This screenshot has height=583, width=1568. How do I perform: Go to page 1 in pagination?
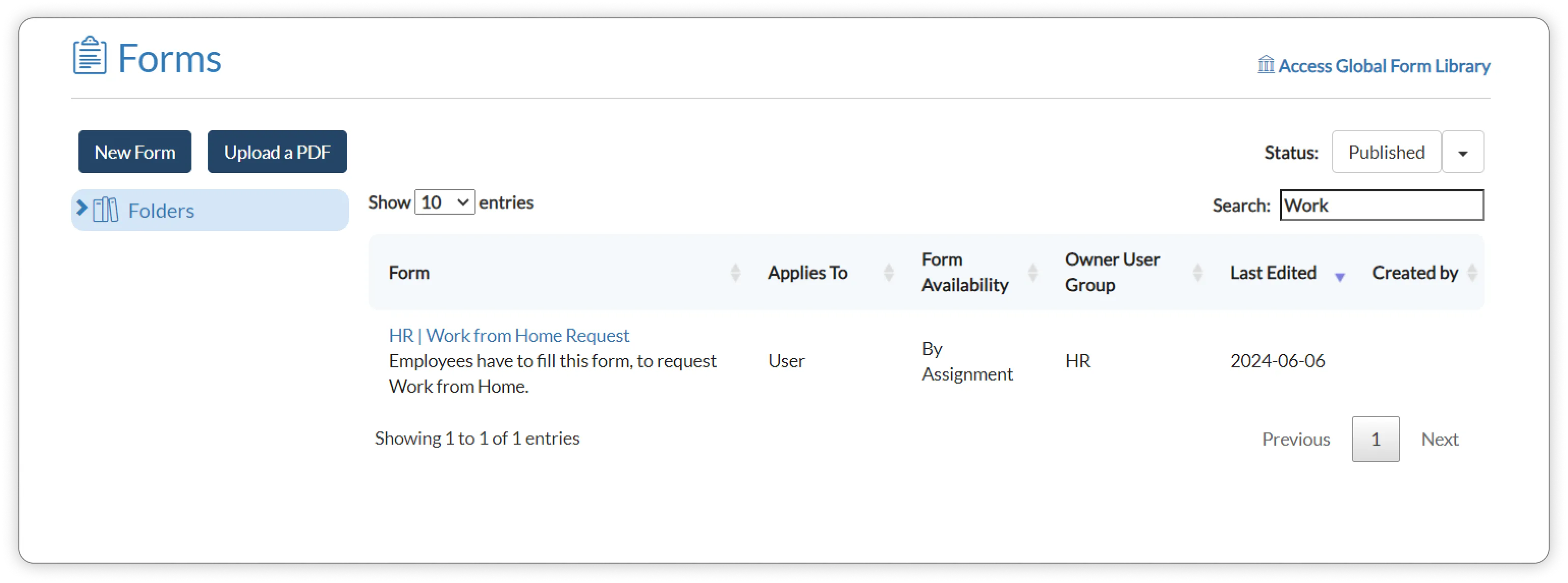tap(1375, 439)
